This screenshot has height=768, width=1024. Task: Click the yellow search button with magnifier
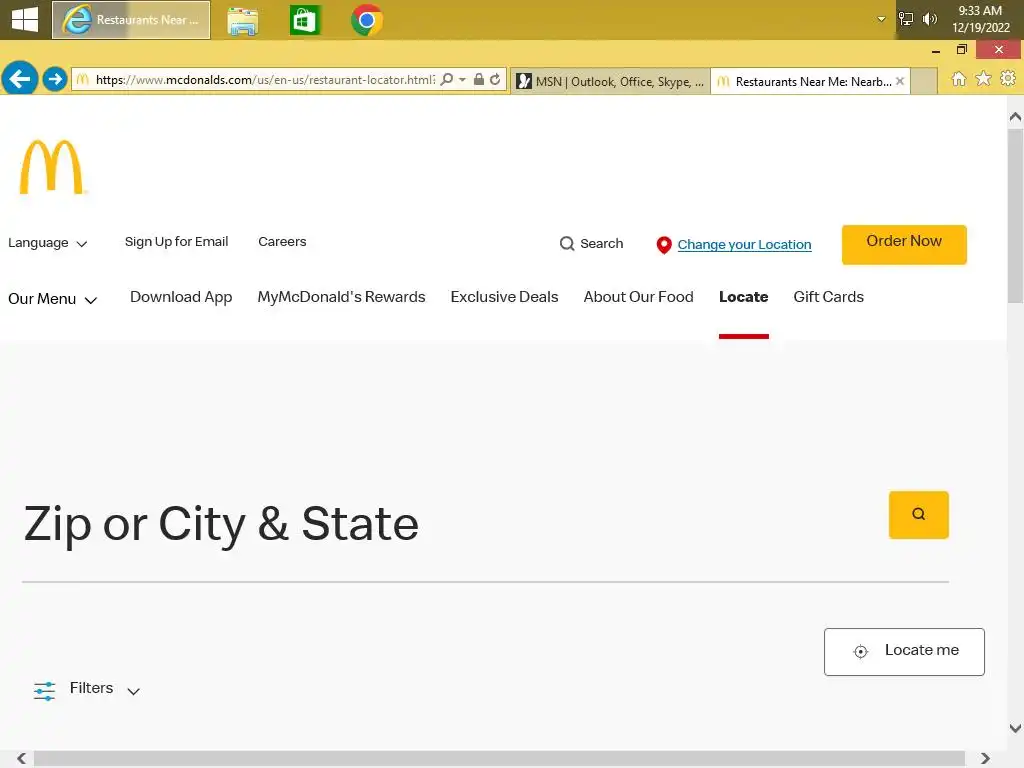click(x=918, y=515)
